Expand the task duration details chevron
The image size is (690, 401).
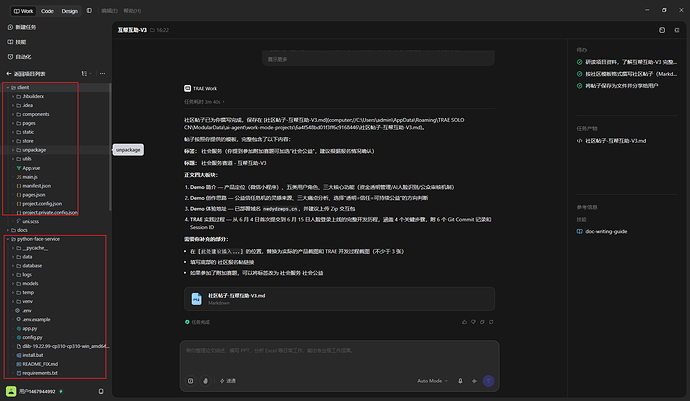(224, 102)
